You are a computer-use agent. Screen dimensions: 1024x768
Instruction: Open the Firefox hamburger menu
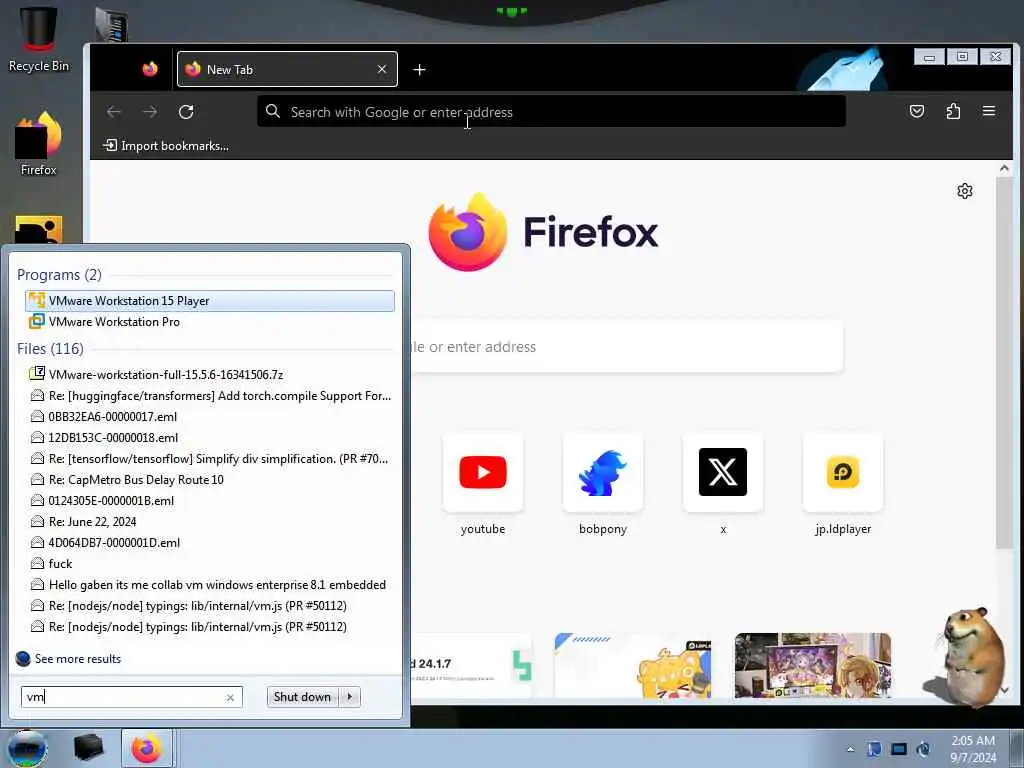pos(989,111)
